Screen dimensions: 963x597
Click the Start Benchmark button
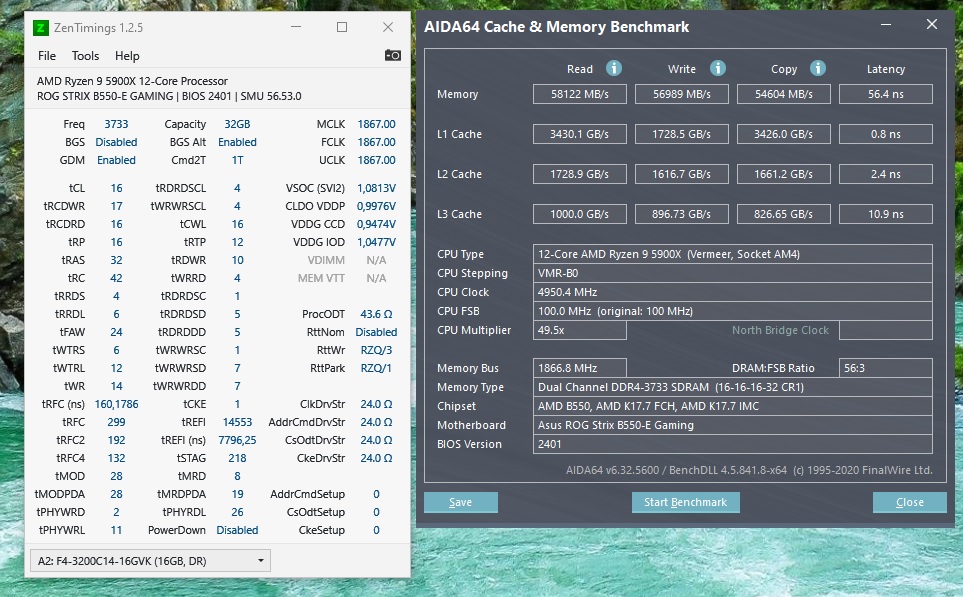tap(685, 502)
